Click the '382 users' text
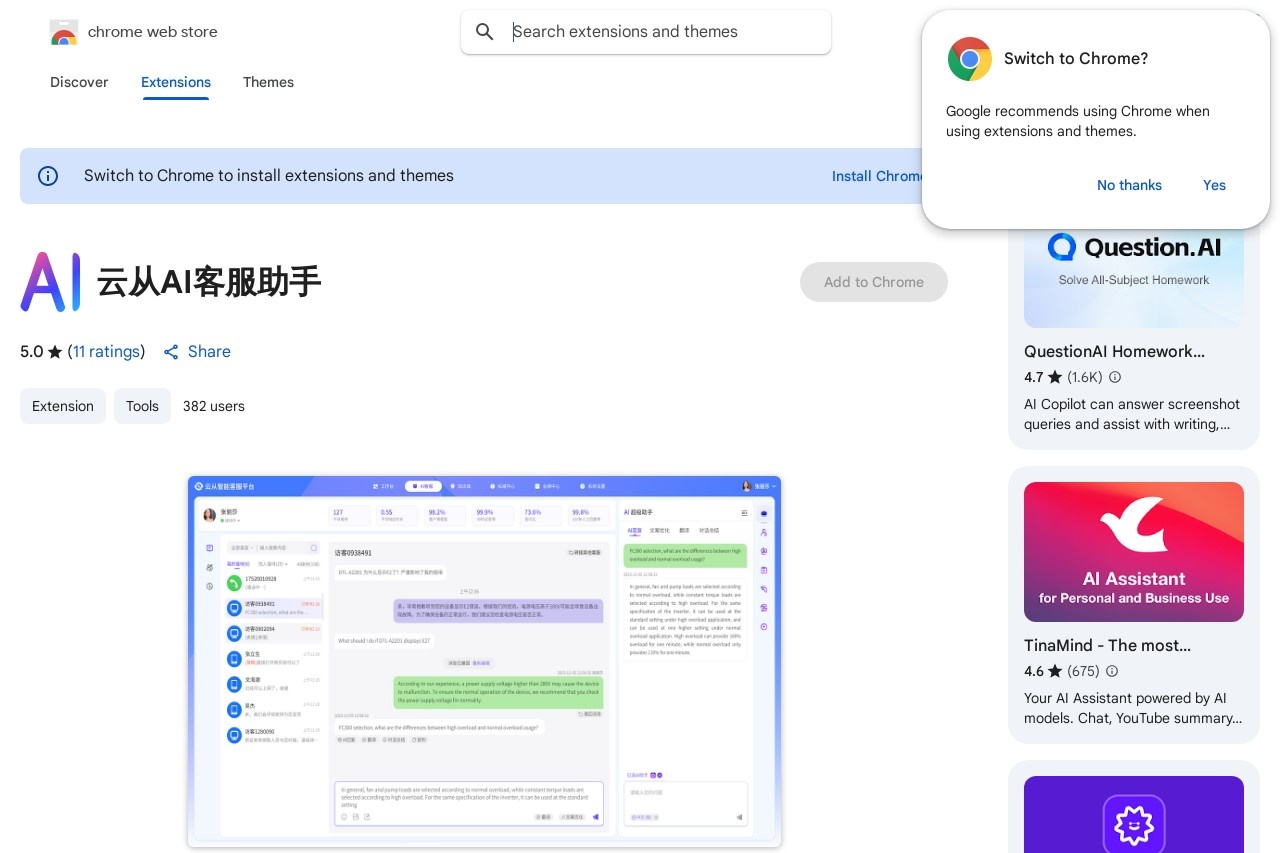 214,406
